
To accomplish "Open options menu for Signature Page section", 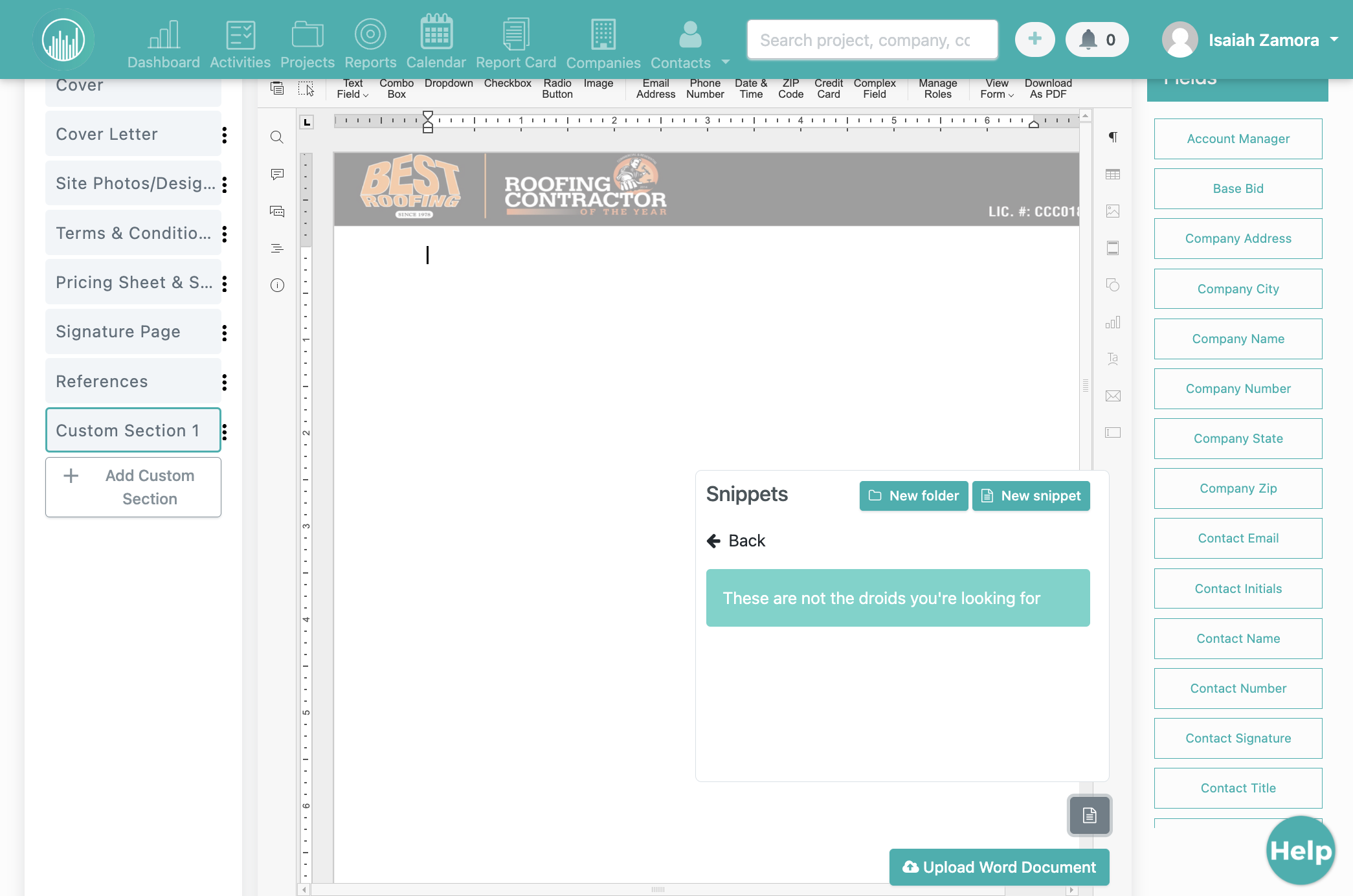I will pos(225,333).
